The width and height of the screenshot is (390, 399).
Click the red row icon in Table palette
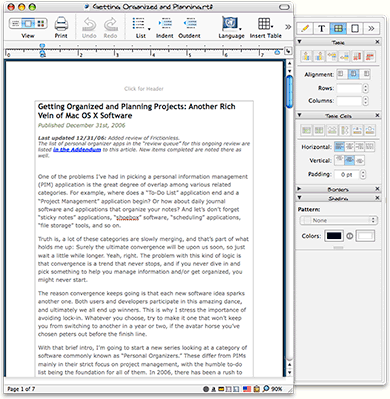pos(370,56)
